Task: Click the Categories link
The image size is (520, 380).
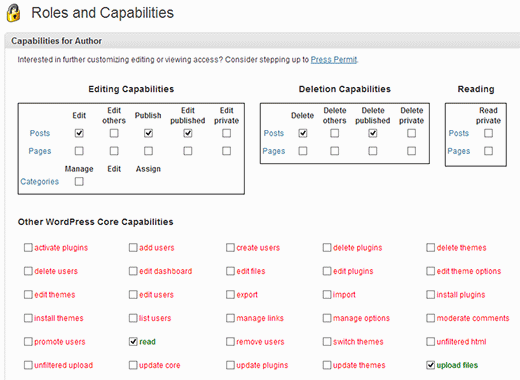Action: (39, 182)
